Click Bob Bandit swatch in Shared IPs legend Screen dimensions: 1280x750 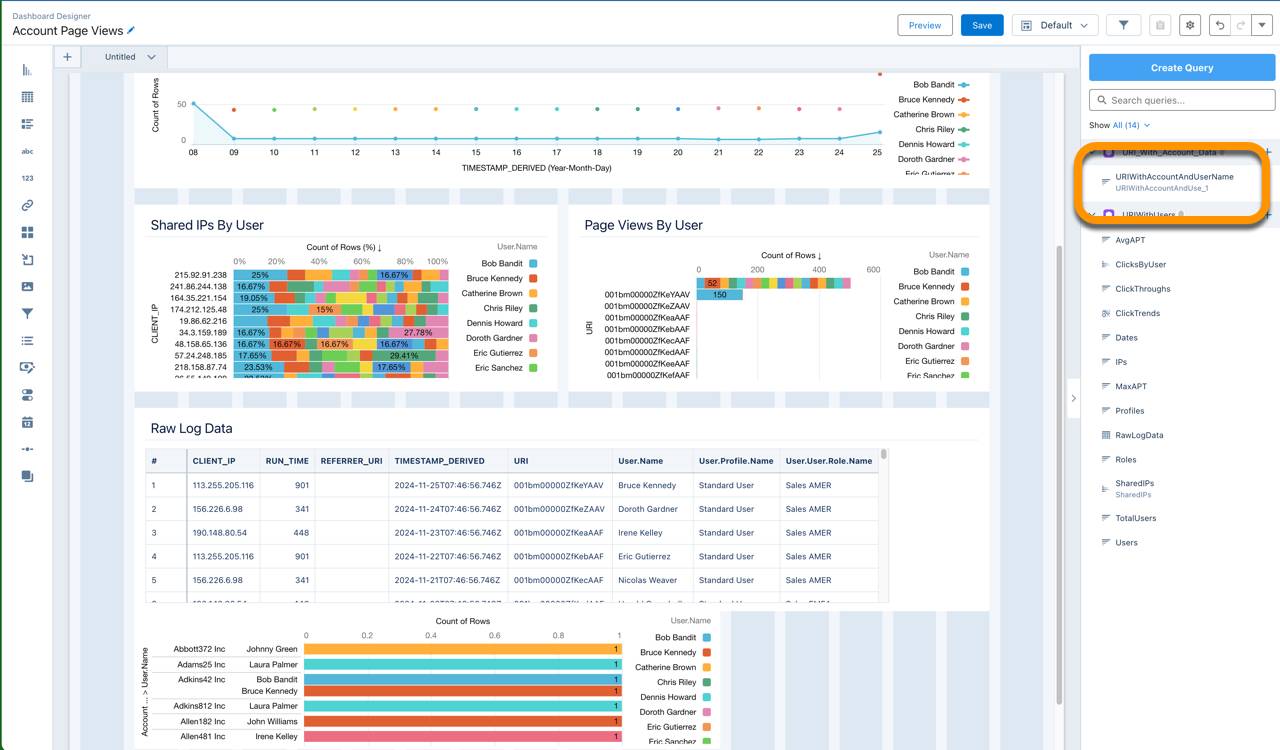pyautogui.click(x=533, y=264)
